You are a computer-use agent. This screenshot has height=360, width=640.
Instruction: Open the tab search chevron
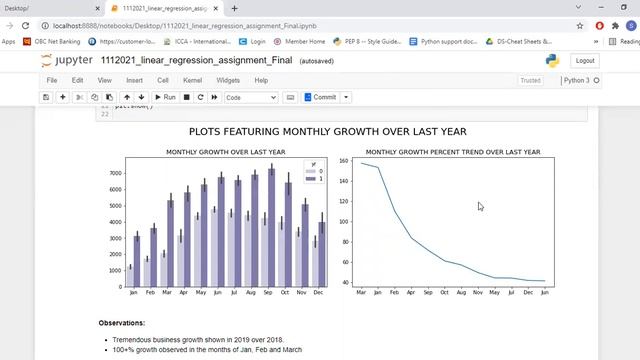tap(578, 7)
